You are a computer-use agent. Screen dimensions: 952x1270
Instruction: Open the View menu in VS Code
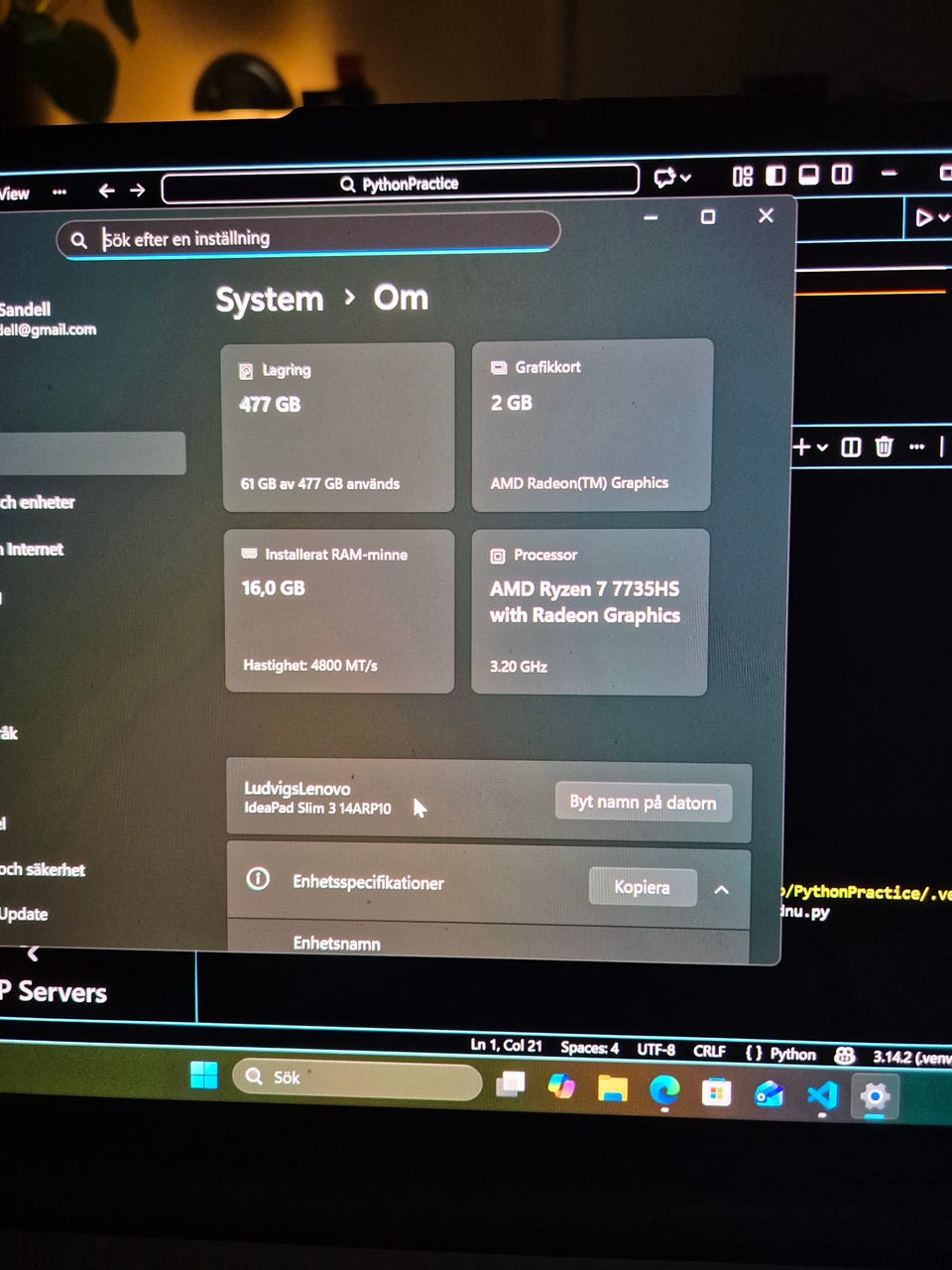point(14,193)
